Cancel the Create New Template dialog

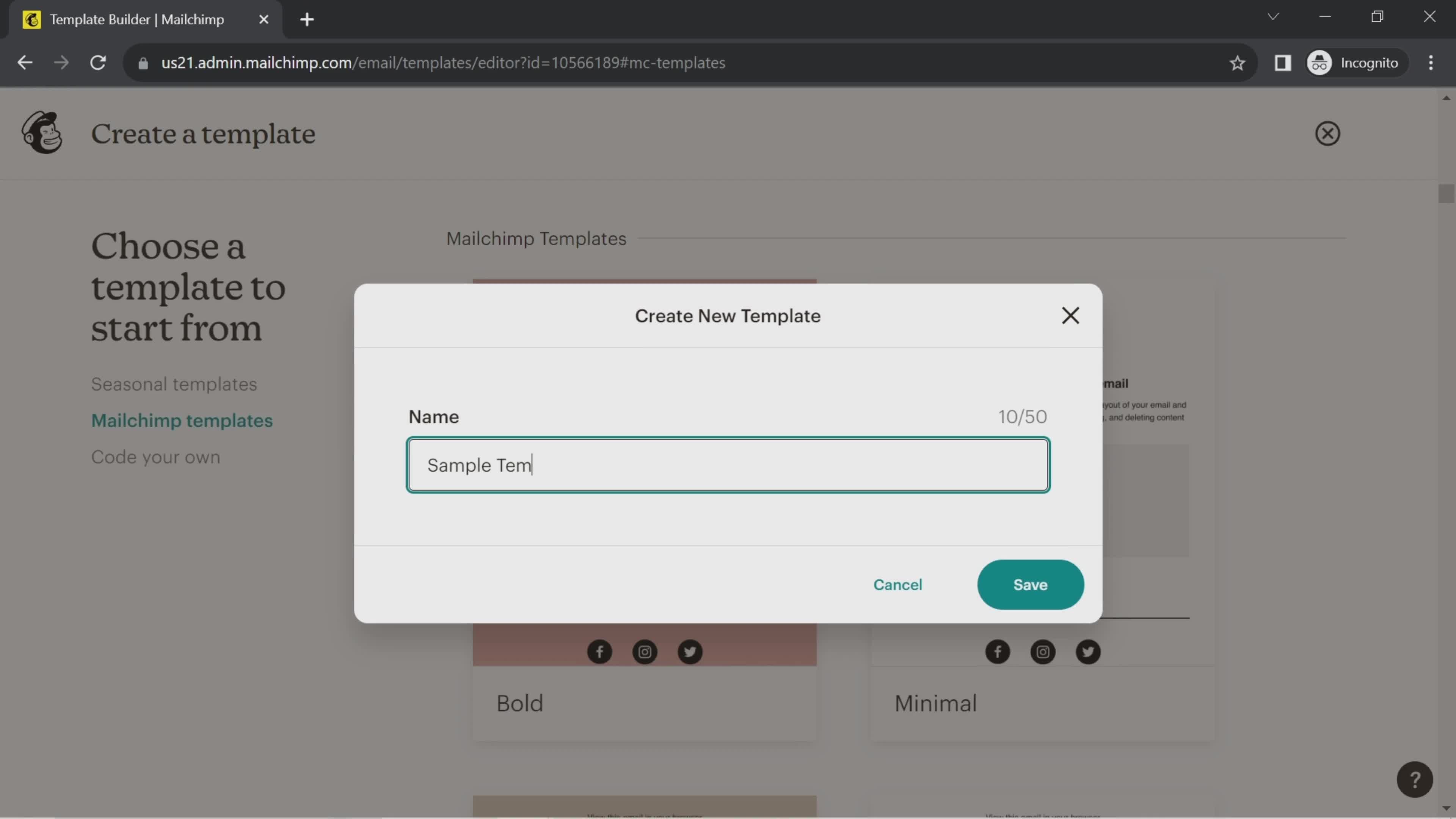pyautogui.click(x=897, y=584)
